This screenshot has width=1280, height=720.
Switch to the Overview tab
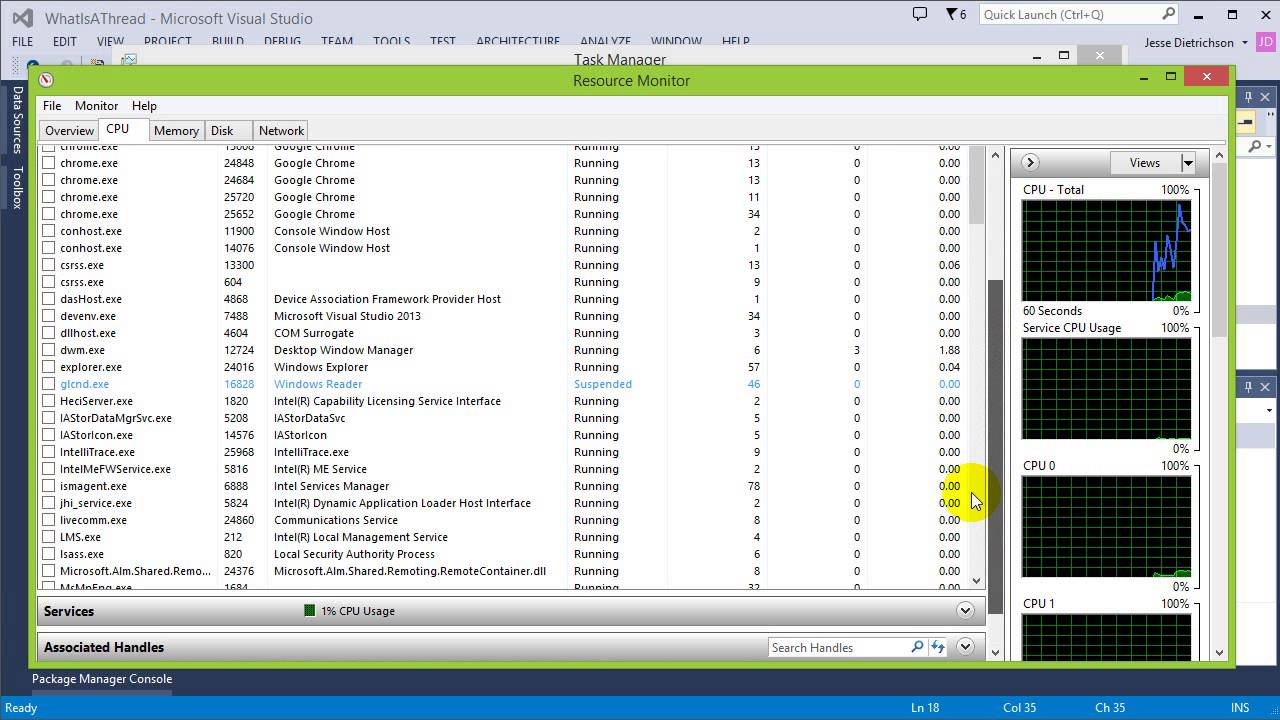[x=69, y=131]
